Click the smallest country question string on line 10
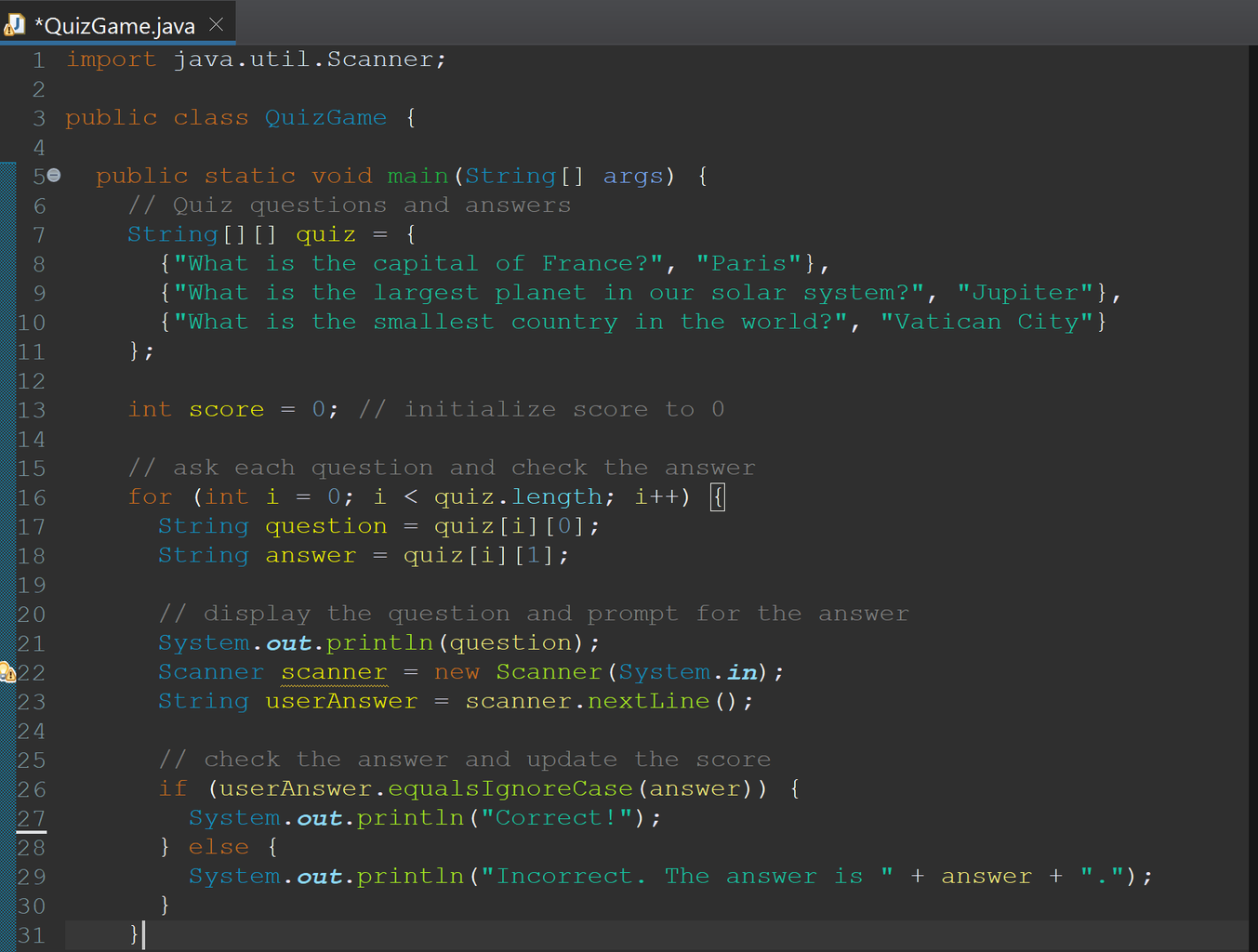The height and width of the screenshot is (952, 1258). 510,323
